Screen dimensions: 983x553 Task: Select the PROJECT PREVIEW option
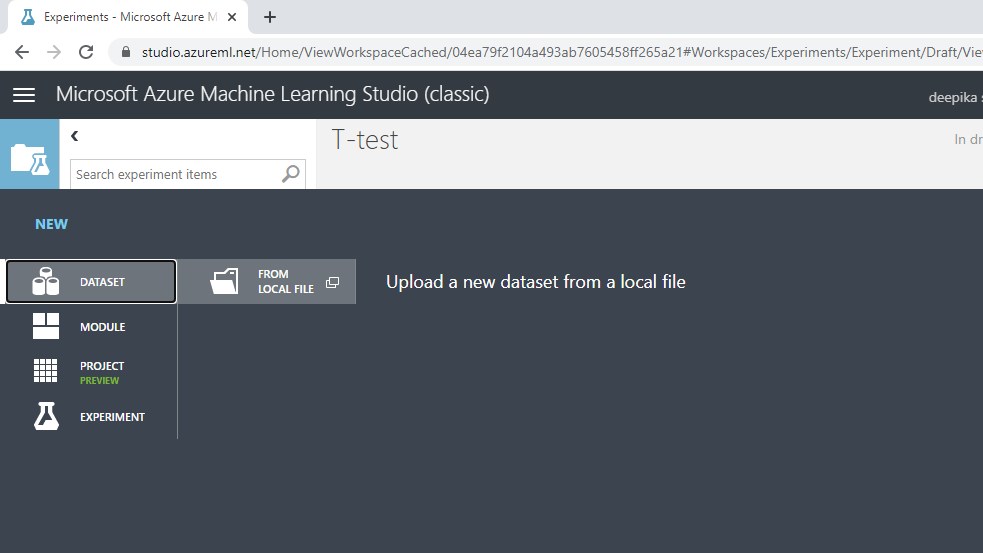point(91,372)
